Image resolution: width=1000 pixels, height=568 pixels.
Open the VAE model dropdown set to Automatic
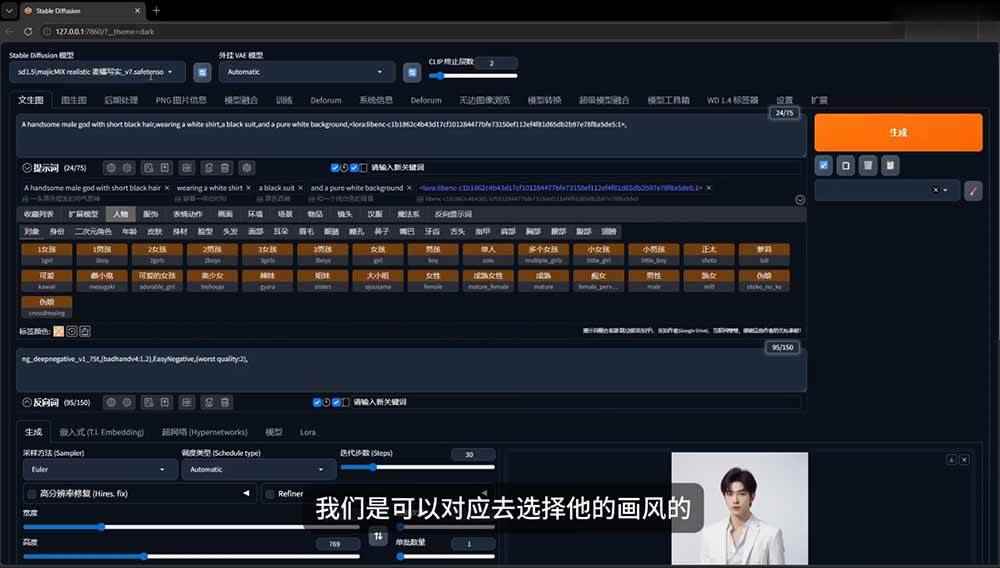pos(305,72)
